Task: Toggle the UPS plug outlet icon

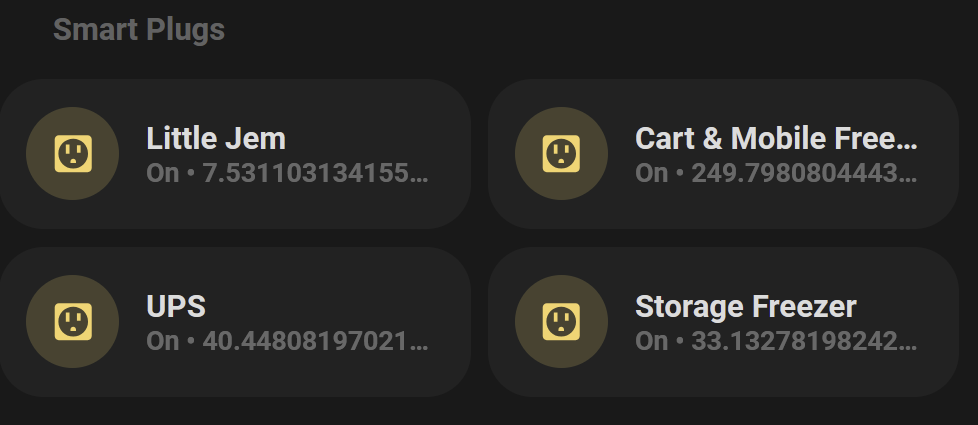Action: (x=72, y=321)
